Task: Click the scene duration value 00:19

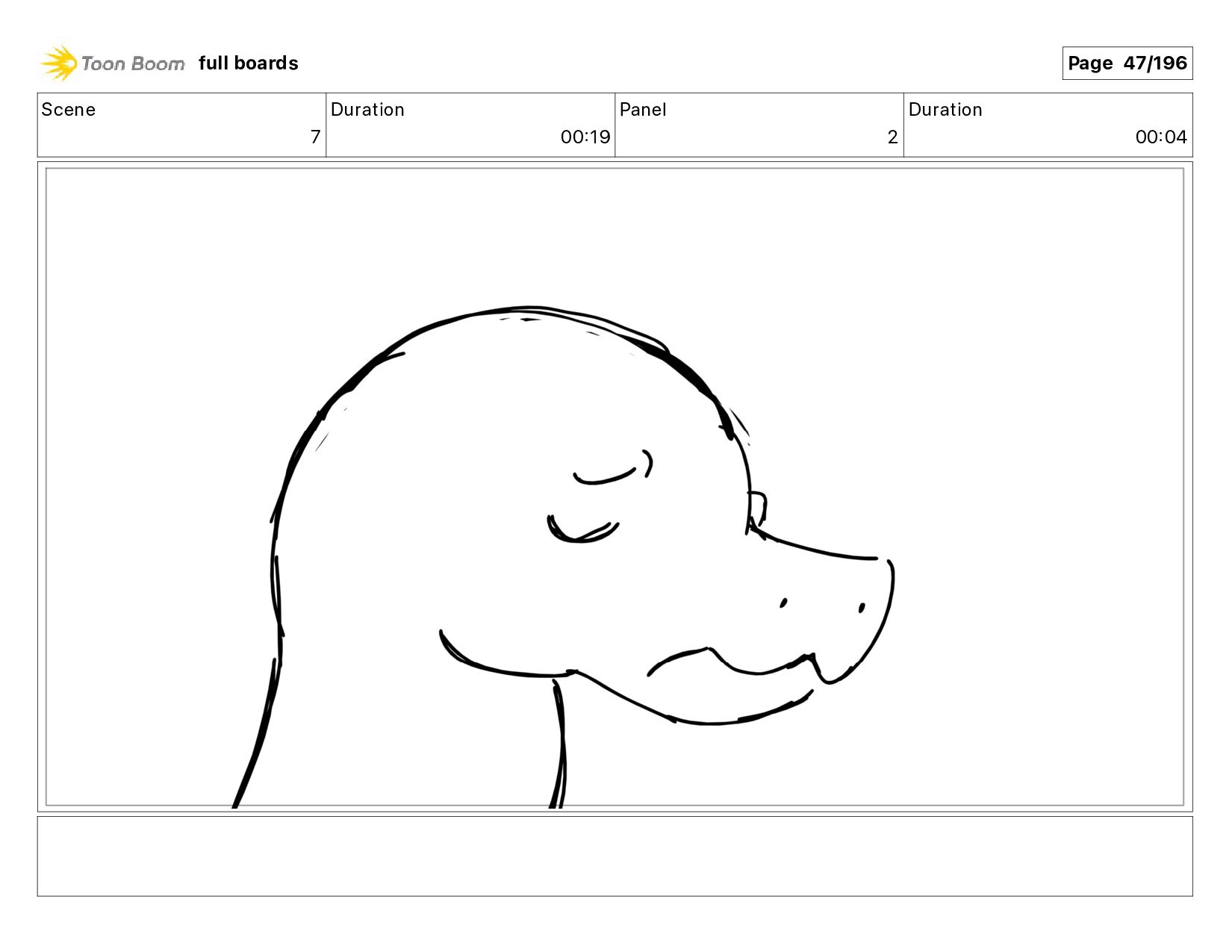Action: [x=585, y=137]
